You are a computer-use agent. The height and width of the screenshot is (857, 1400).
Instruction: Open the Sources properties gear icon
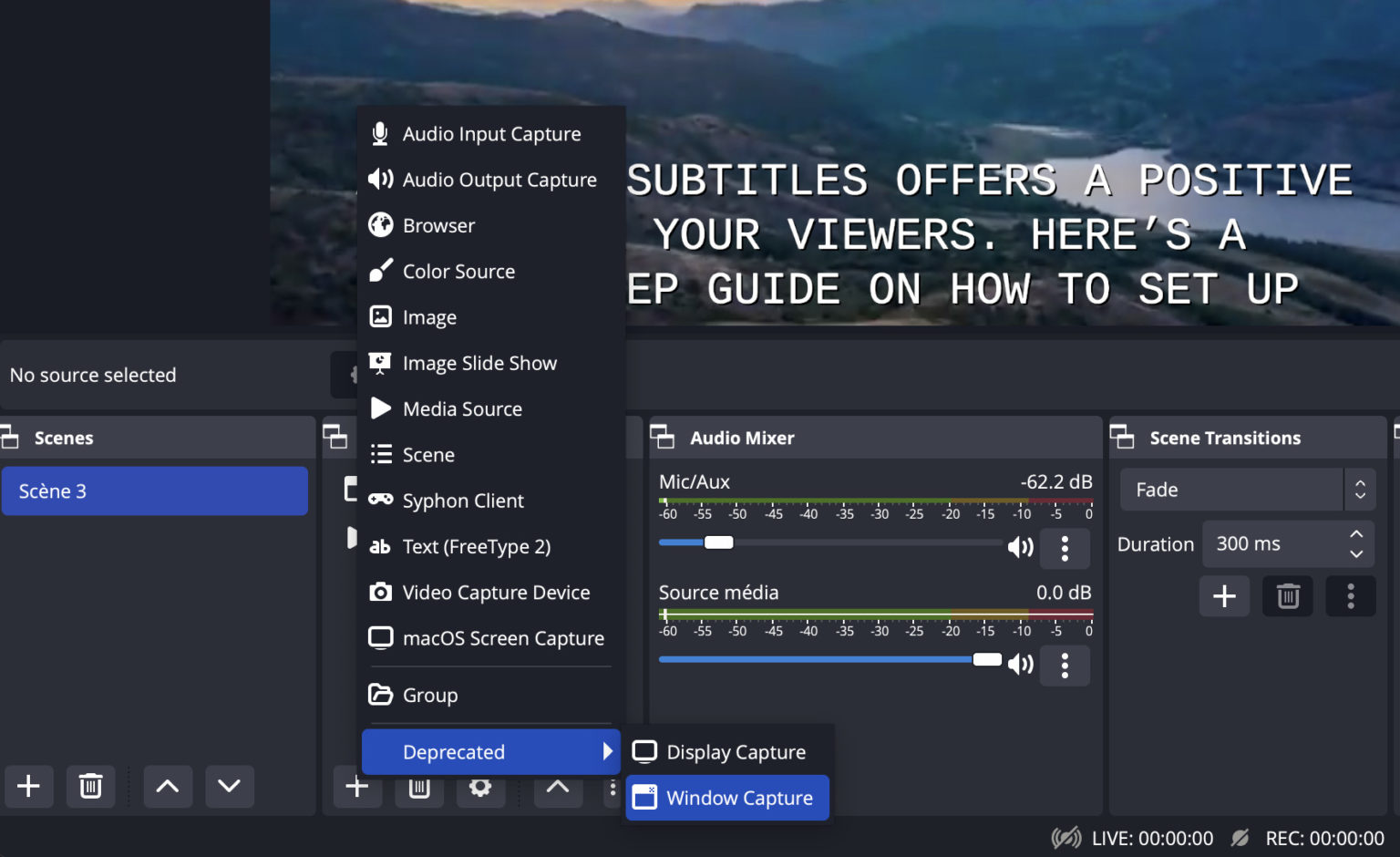pos(480,787)
